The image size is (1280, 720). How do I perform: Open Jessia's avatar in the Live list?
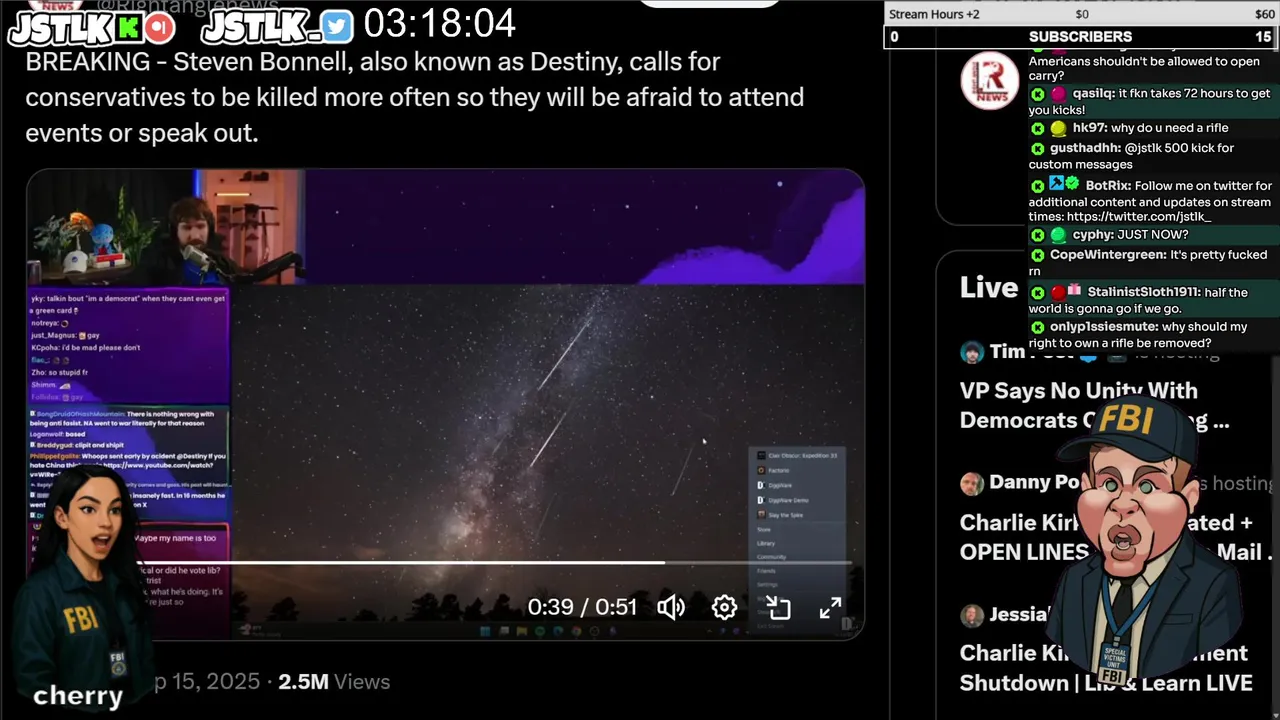[x=972, y=615]
